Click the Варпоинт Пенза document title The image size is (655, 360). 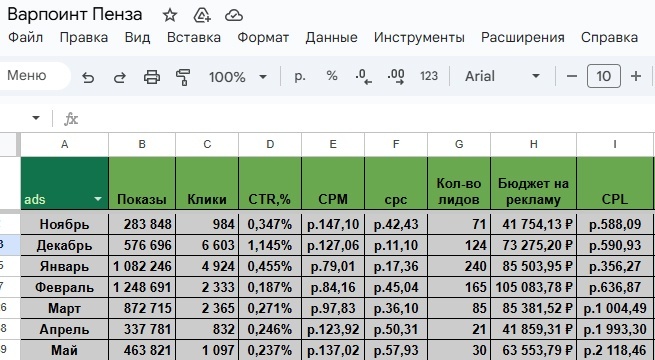coord(75,15)
